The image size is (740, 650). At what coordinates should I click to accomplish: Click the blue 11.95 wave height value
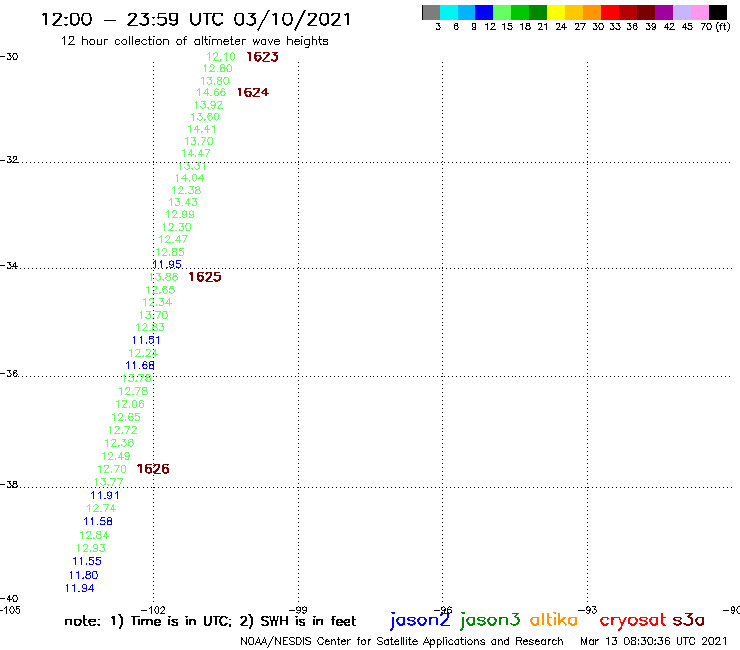(167, 264)
